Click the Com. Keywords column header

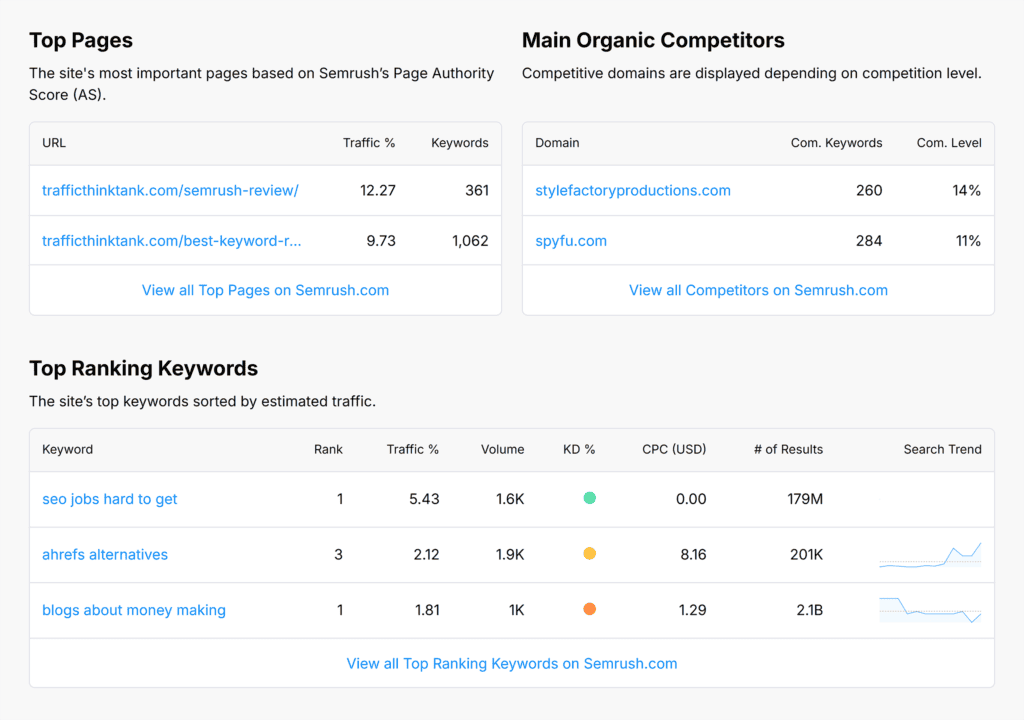pyautogui.click(x=836, y=143)
